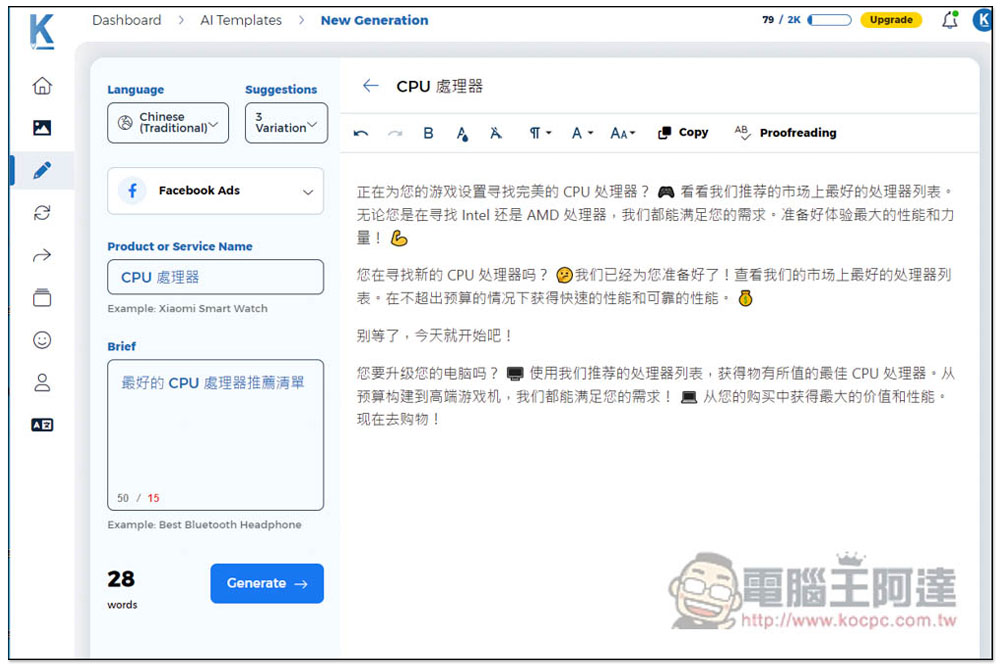Redo the last edit
Screen dimensions: 1000x667
click(395, 133)
